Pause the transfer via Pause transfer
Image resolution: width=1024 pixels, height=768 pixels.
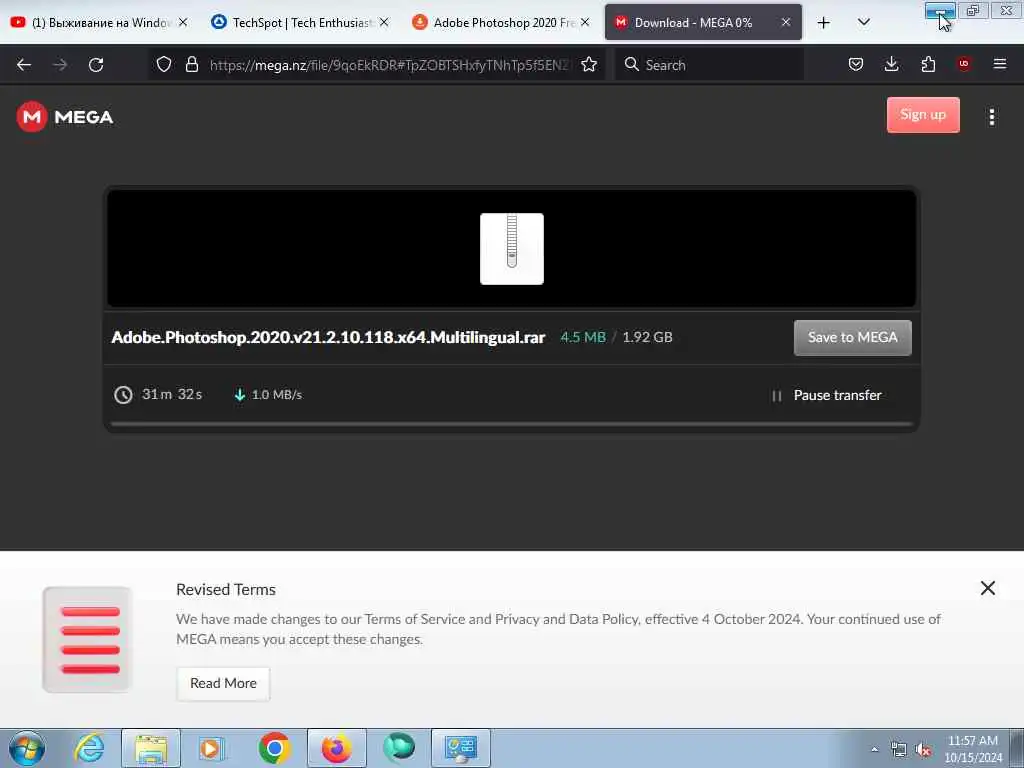(x=837, y=395)
